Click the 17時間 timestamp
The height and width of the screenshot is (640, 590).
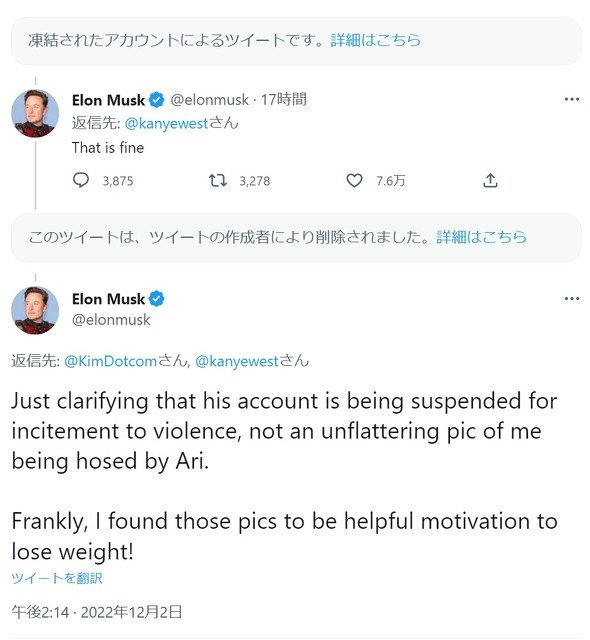tap(284, 99)
